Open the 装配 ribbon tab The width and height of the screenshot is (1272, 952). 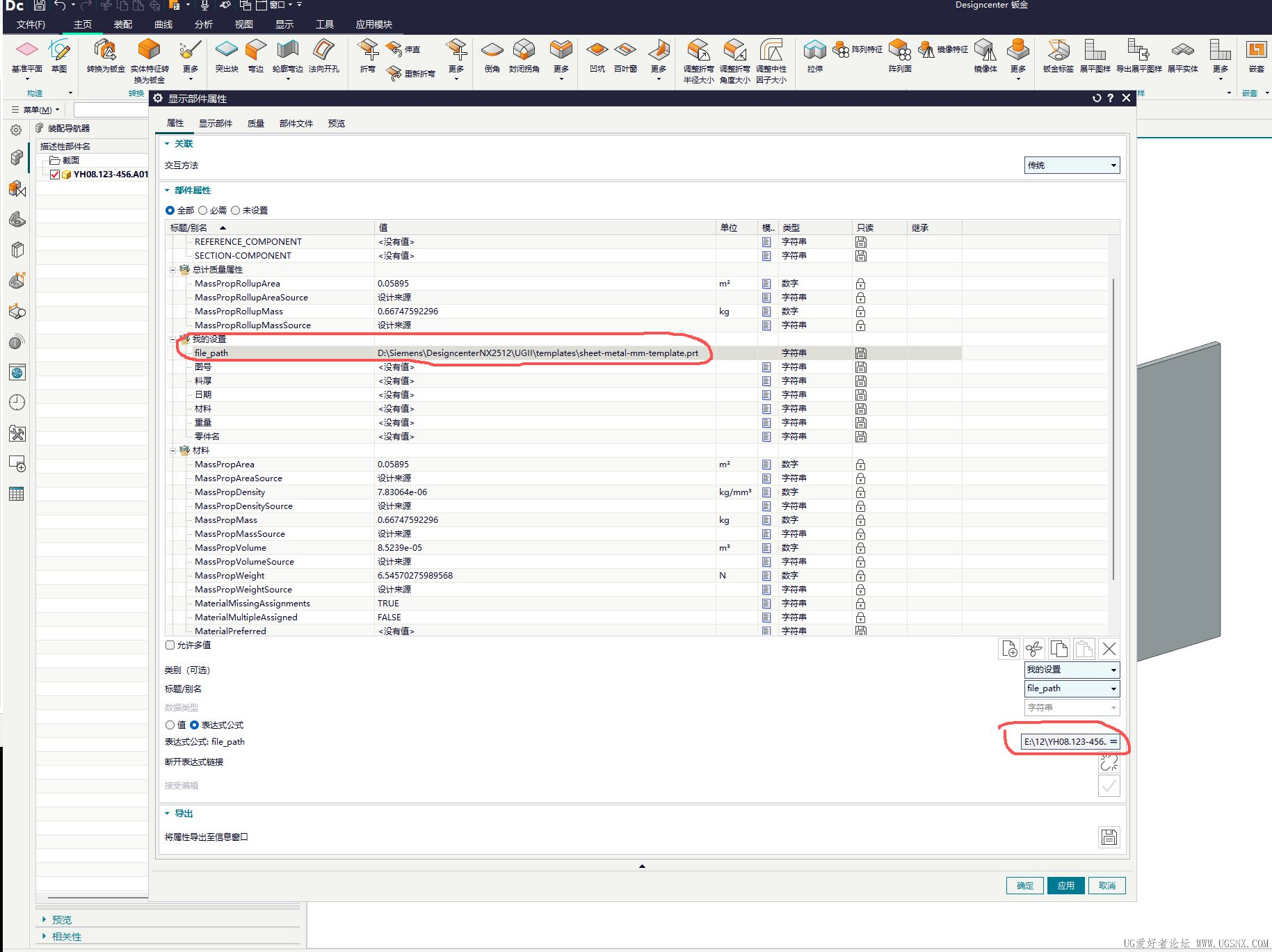point(123,24)
